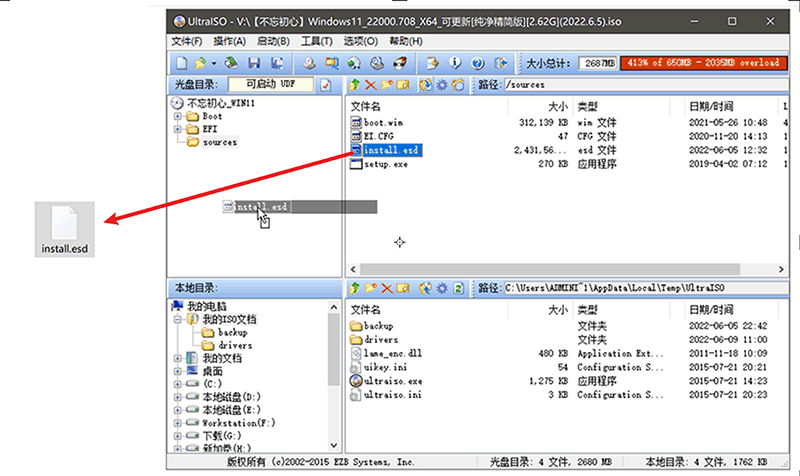The height and width of the screenshot is (476, 800).
Task: Sort local file list by 大小 column
Action: pyautogui.click(x=558, y=310)
